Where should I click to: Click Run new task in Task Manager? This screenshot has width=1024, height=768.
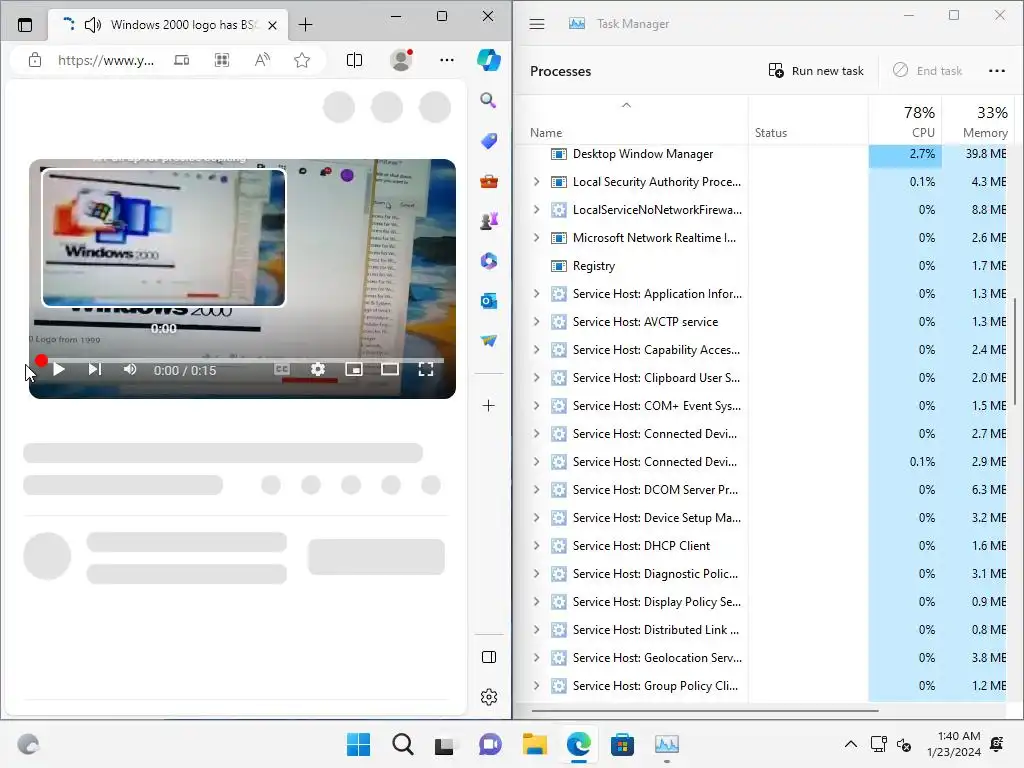816,71
